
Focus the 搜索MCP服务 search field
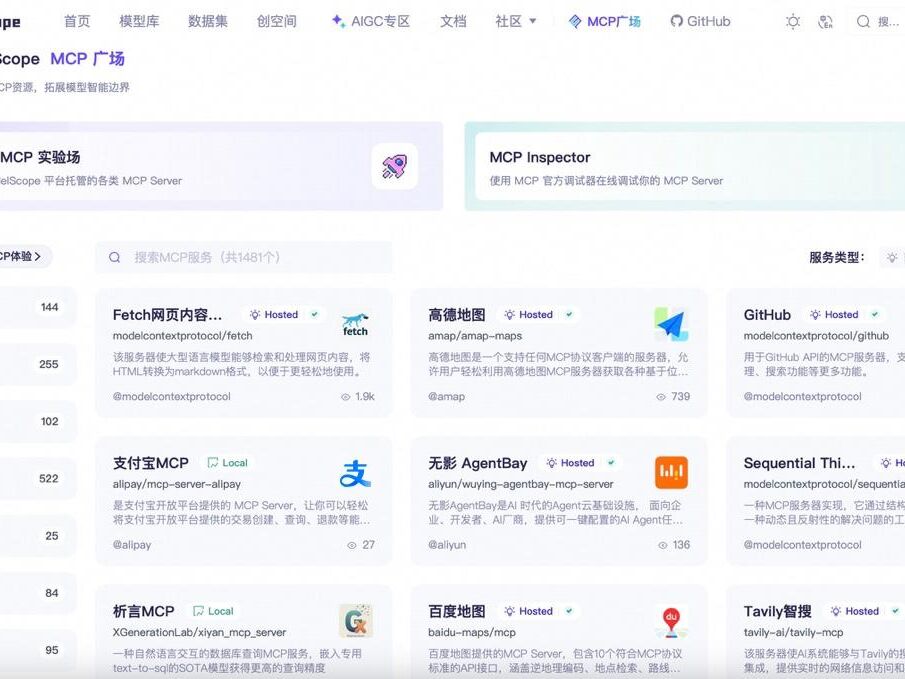pyautogui.click(x=244, y=258)
